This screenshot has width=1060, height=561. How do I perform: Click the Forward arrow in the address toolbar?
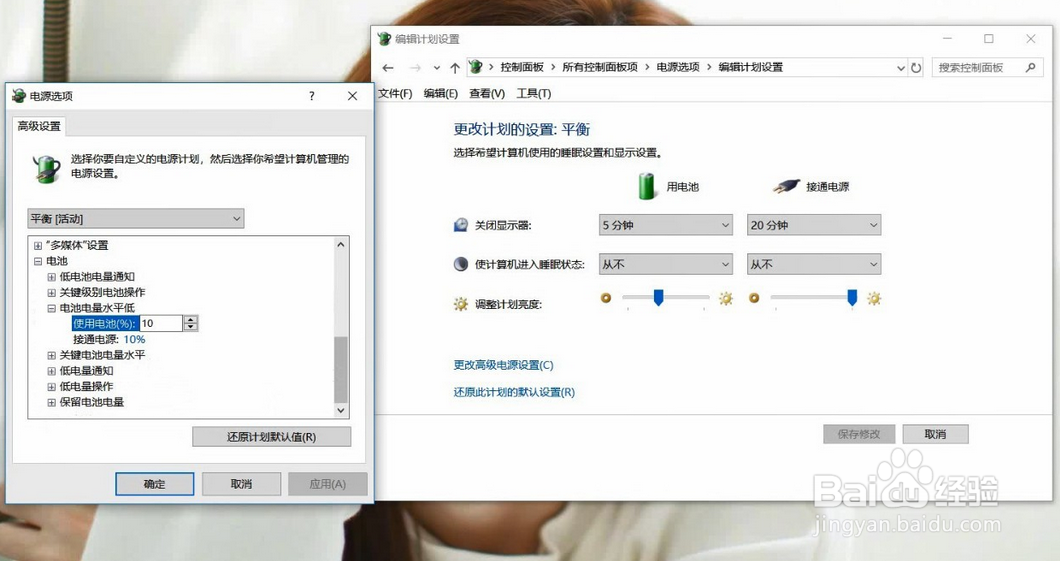tap(415, 68)
